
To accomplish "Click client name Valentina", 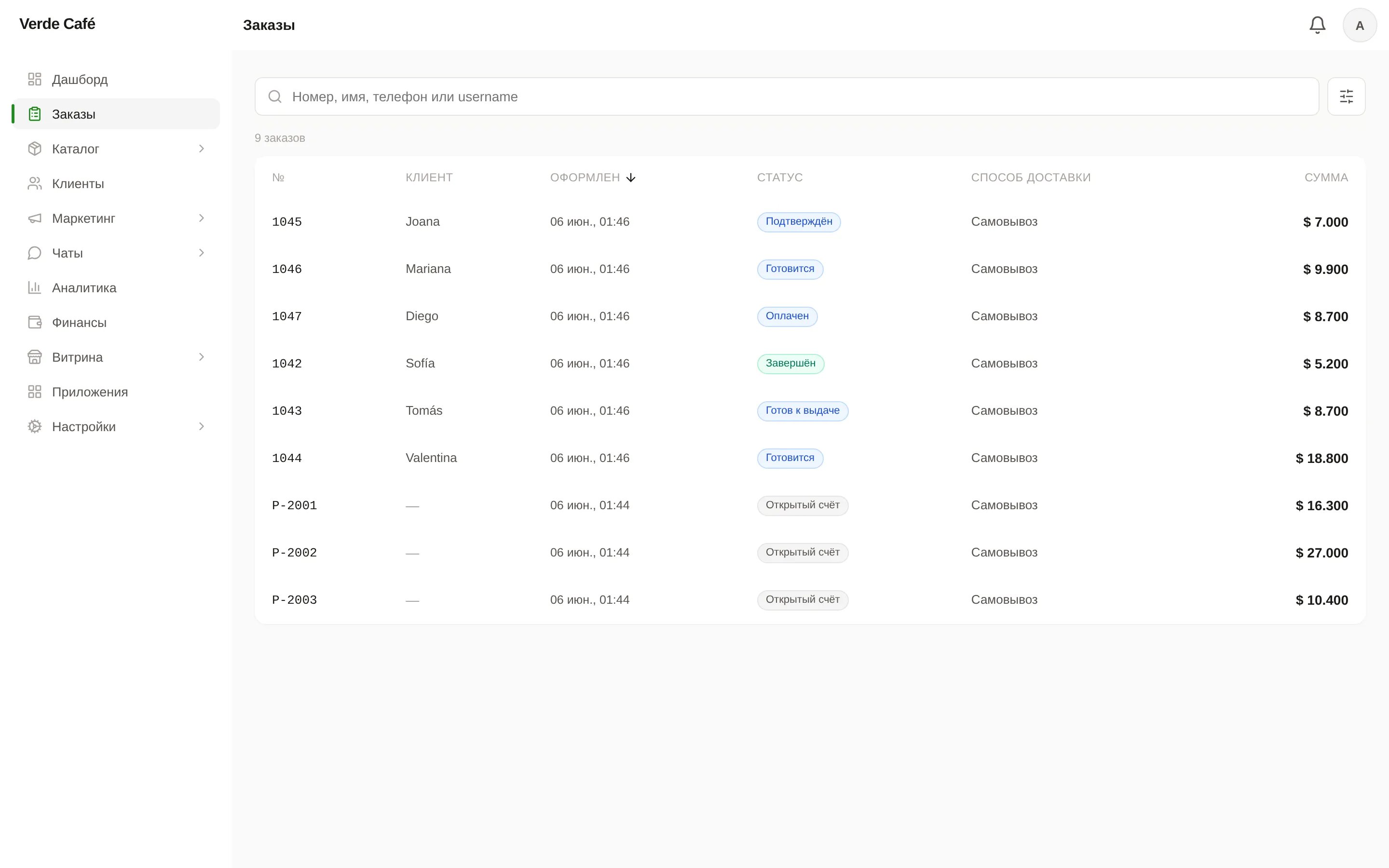I will click(431, 458).
